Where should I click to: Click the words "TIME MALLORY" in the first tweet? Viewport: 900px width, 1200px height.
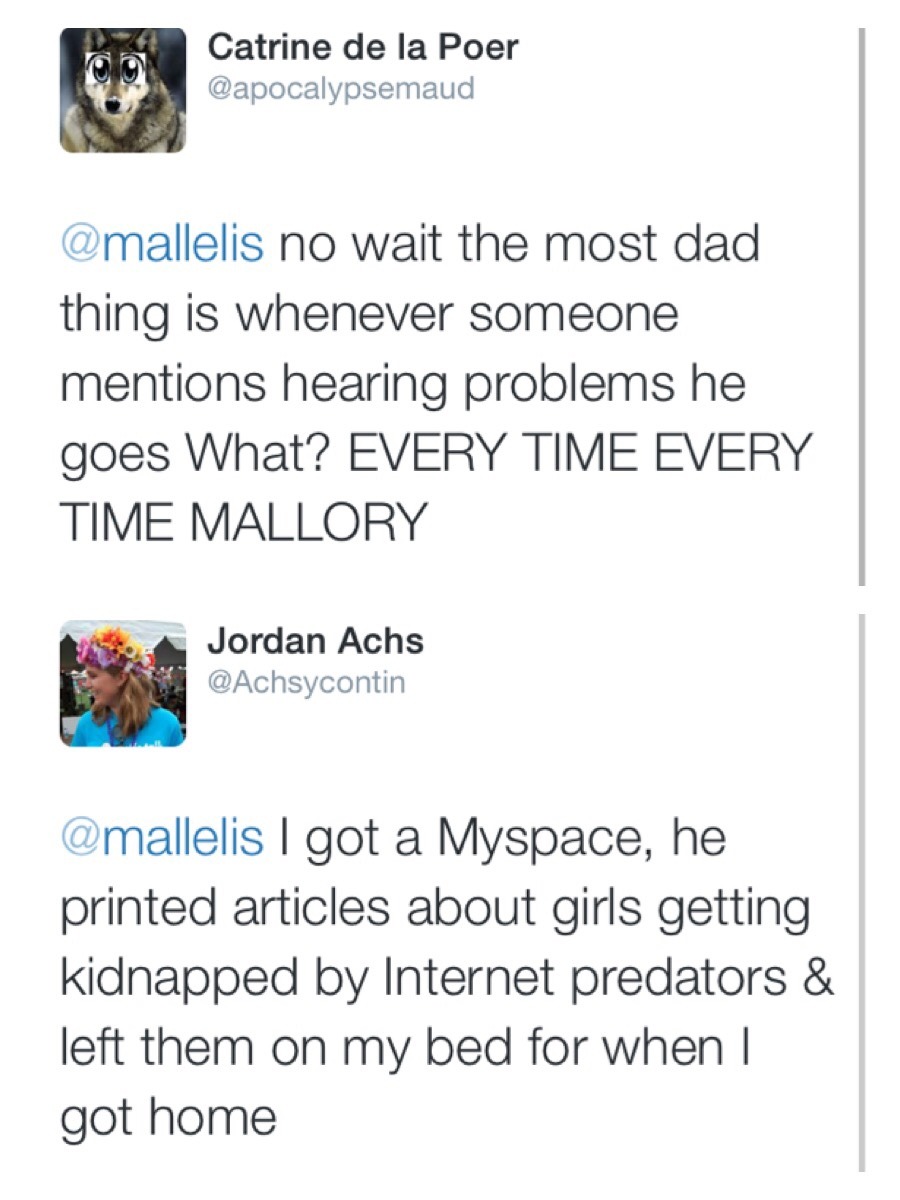[244, 522]
